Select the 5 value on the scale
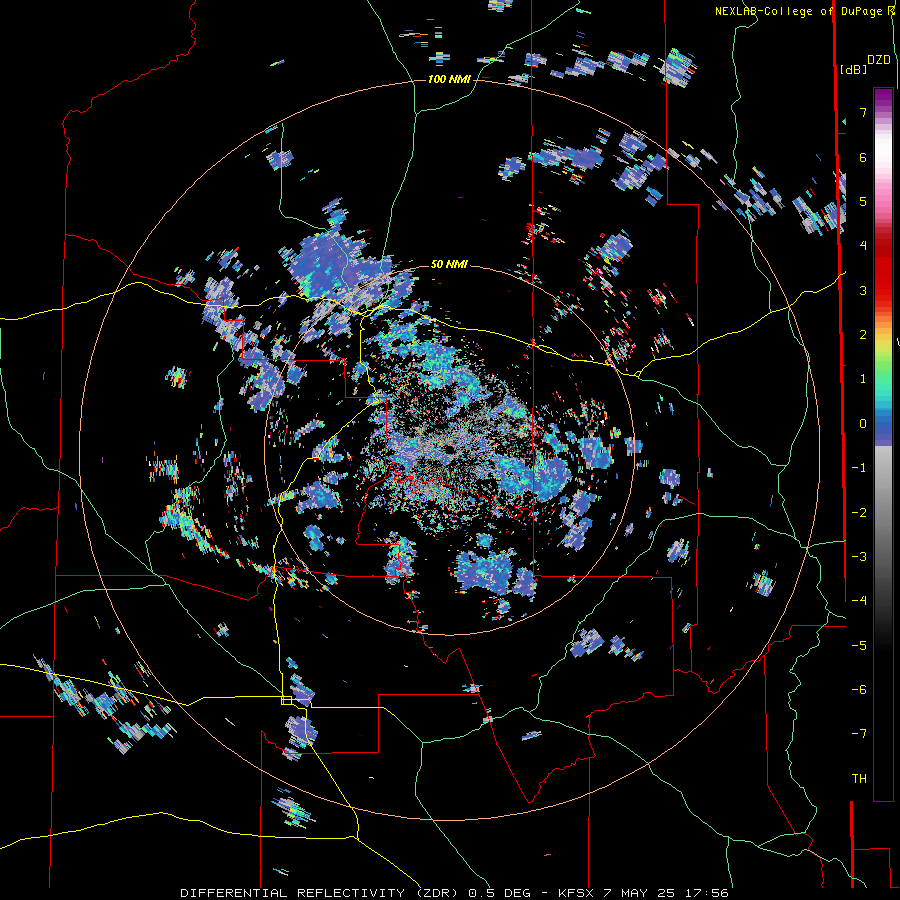The height and width of the screenshot is (900, 900). (x=863, y=201)
